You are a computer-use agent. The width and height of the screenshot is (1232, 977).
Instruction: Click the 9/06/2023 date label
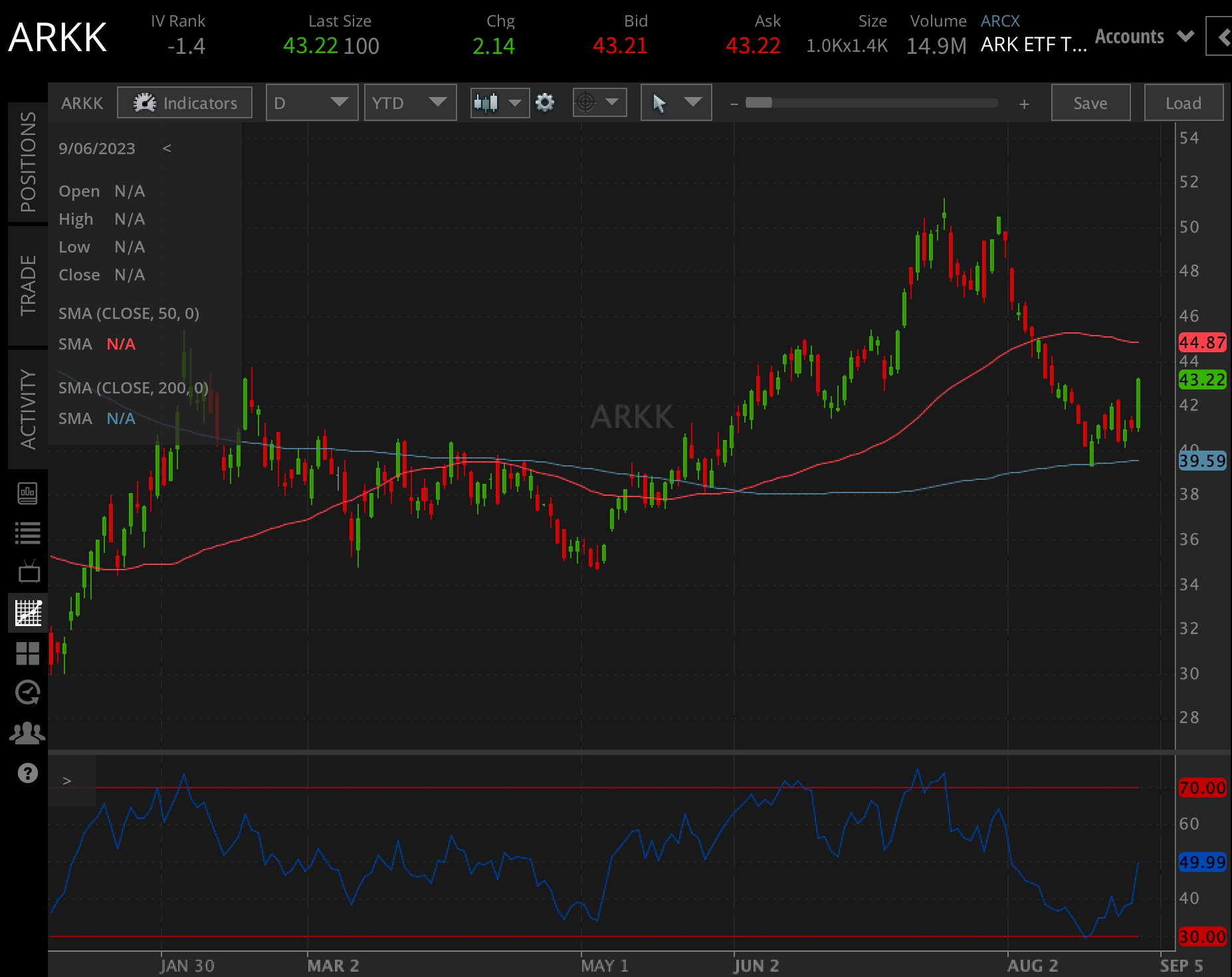pos(97,148)
